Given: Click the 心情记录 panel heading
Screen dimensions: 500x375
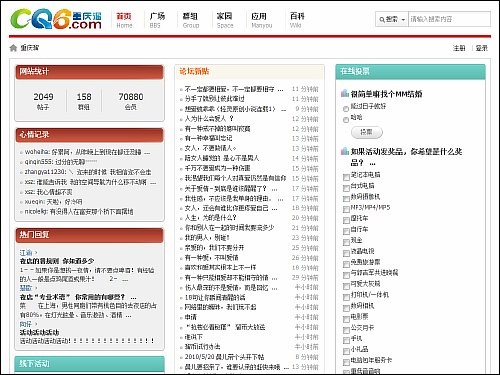Looking at the screenshot, I should pyautogui.click(x=34, y=135).
